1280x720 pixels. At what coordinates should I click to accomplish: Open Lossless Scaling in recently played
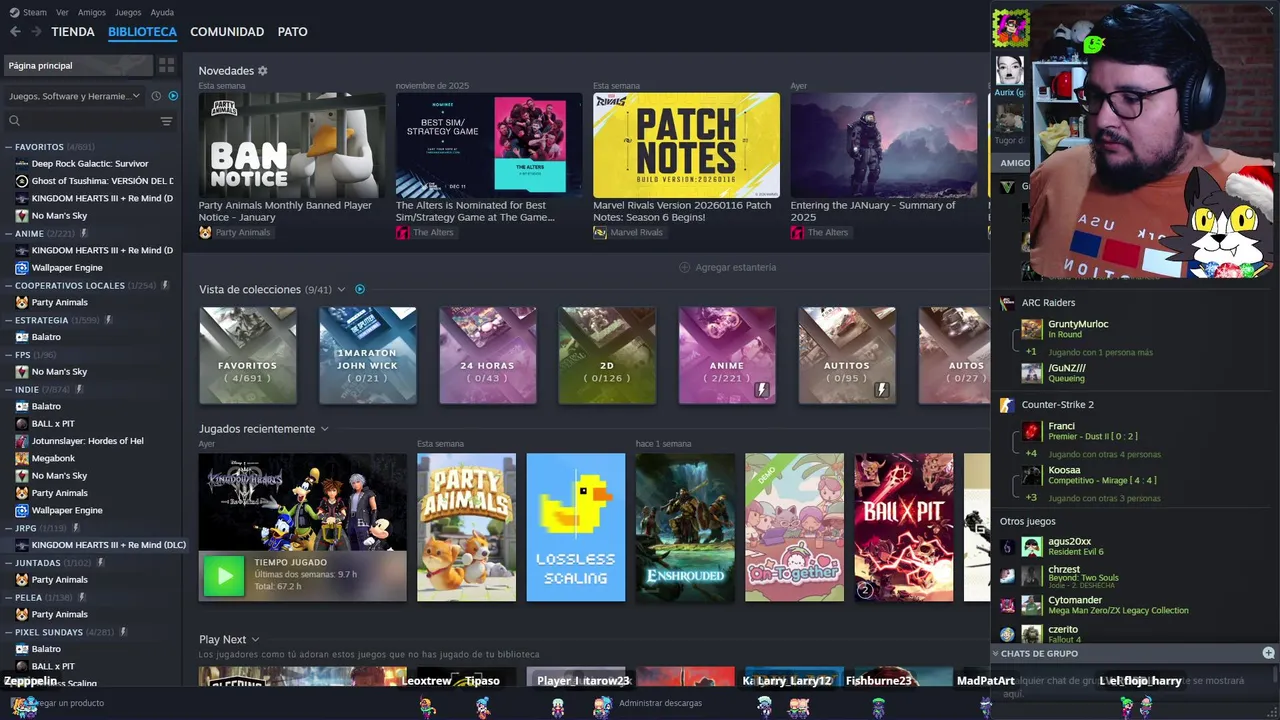point(576,527)
